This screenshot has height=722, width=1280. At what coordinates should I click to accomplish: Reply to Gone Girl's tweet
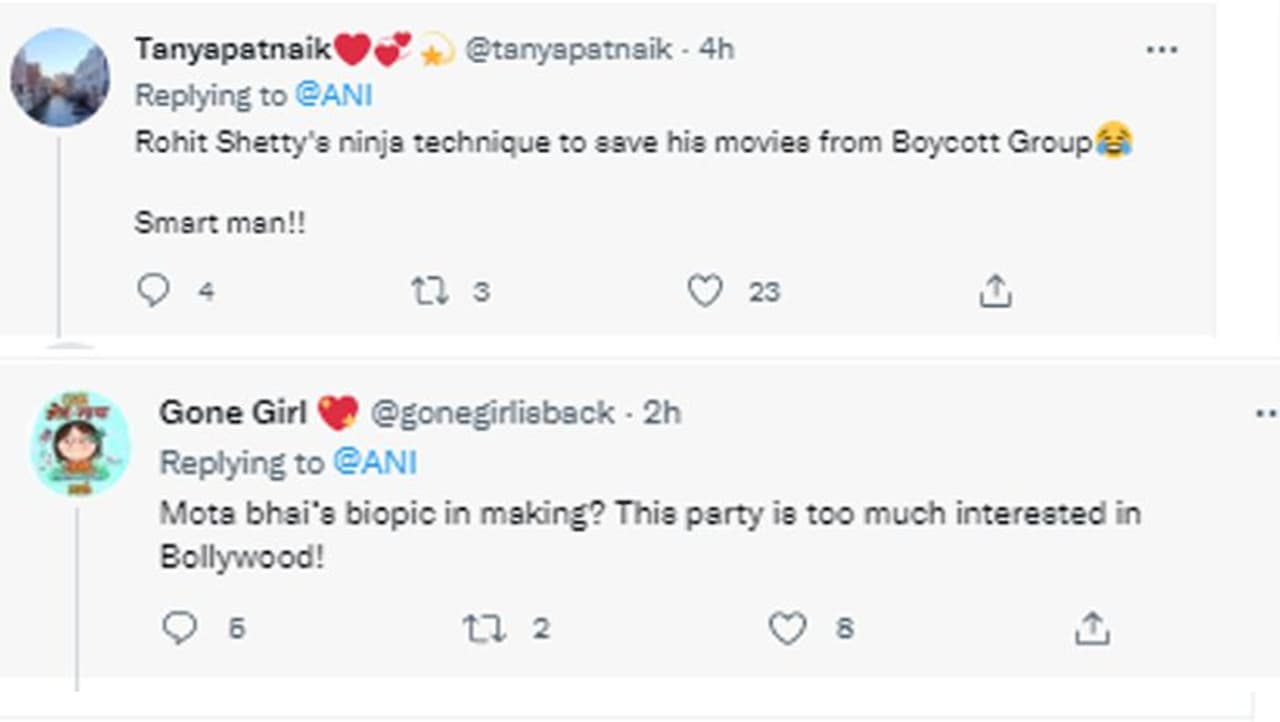click(180, 628)
